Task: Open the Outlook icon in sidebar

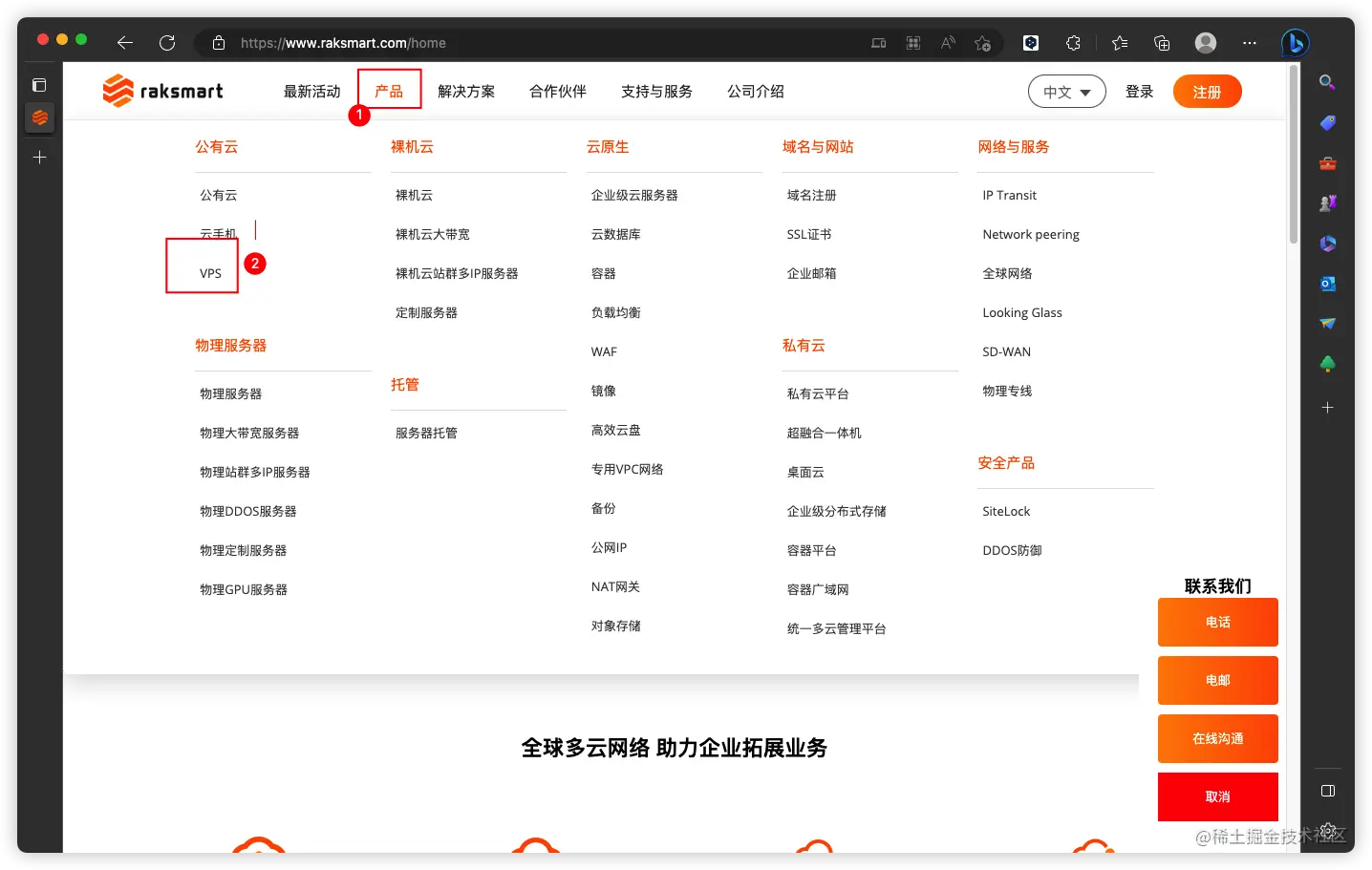Action: pos(1327,284)
